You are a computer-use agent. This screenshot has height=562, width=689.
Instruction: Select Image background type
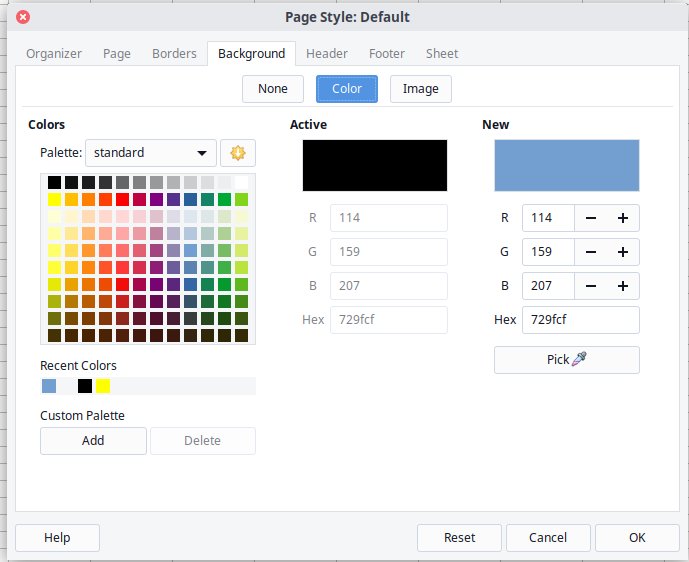coord(421,89)
